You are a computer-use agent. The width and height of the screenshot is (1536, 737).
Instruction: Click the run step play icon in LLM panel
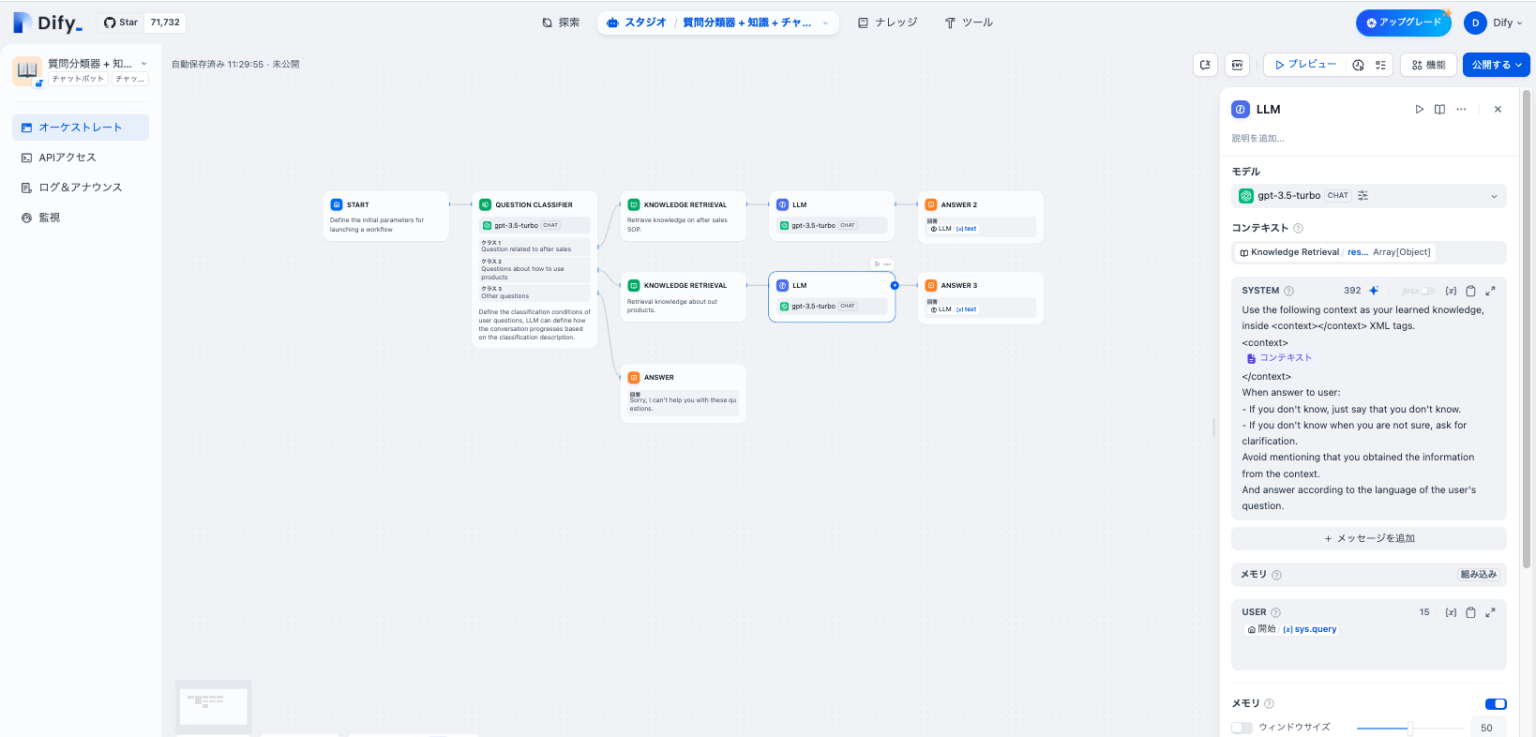coord(1419,109)
